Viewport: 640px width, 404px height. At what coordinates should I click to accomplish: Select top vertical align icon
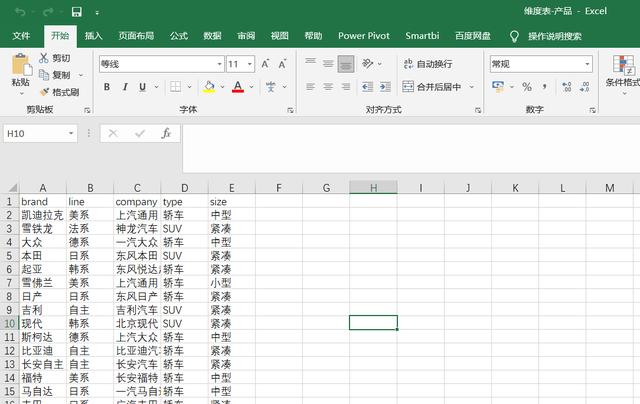tap(311, 63)
